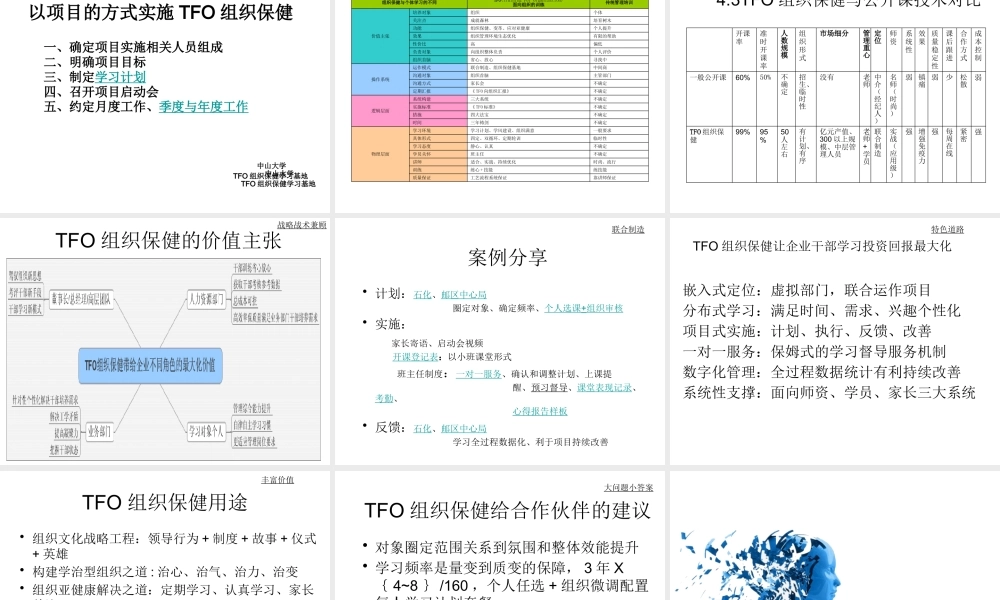Click the 人力资源部门 mind map node
The image size is (1000, 600).
point(207,300)
